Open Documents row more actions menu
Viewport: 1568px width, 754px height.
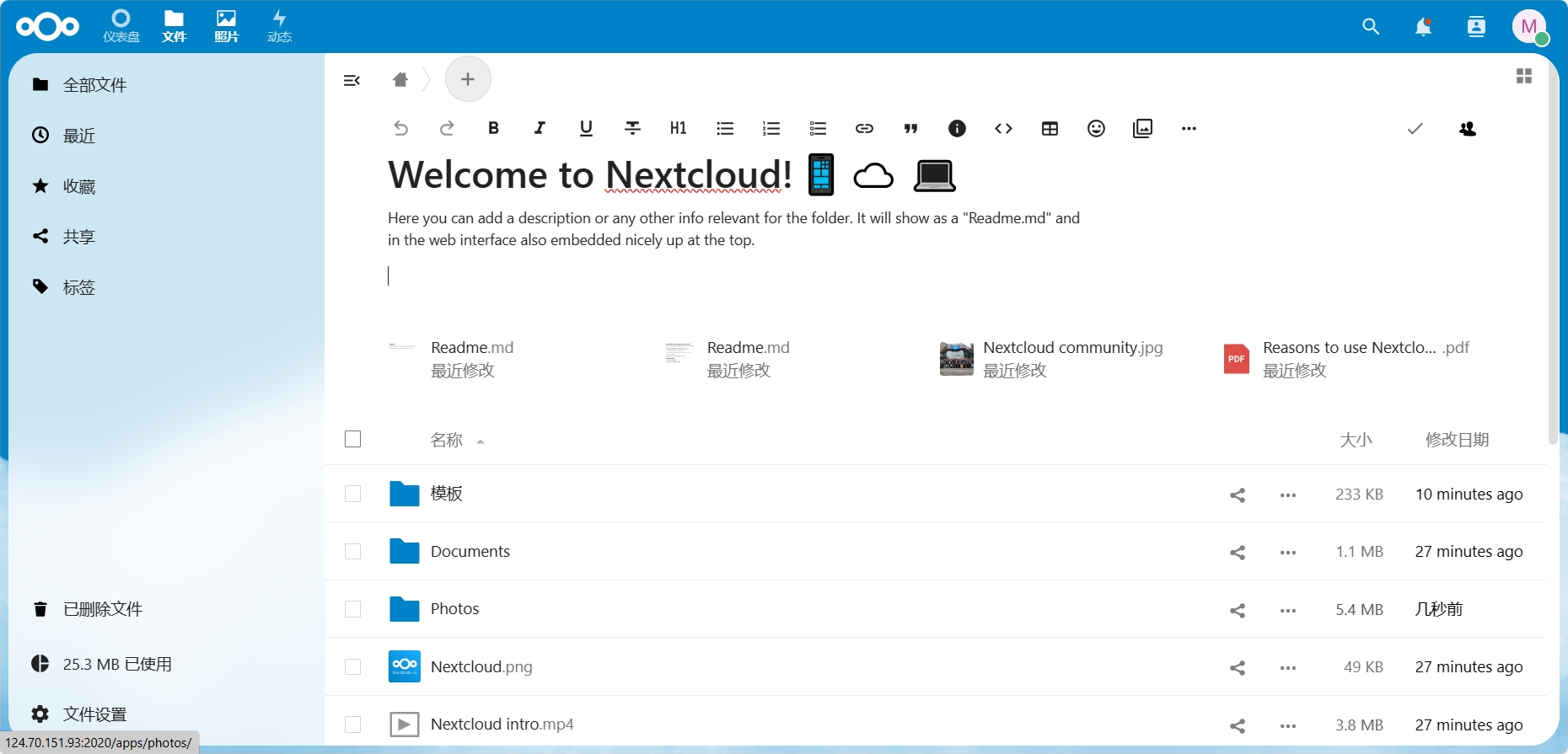[1288, 552]
